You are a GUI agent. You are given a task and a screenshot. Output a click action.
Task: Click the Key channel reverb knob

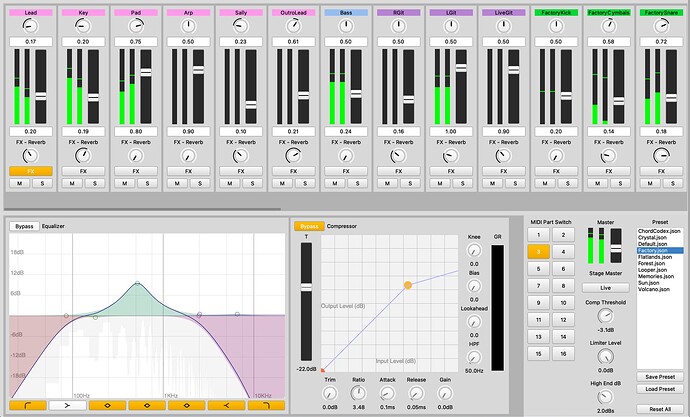[83, 155]
